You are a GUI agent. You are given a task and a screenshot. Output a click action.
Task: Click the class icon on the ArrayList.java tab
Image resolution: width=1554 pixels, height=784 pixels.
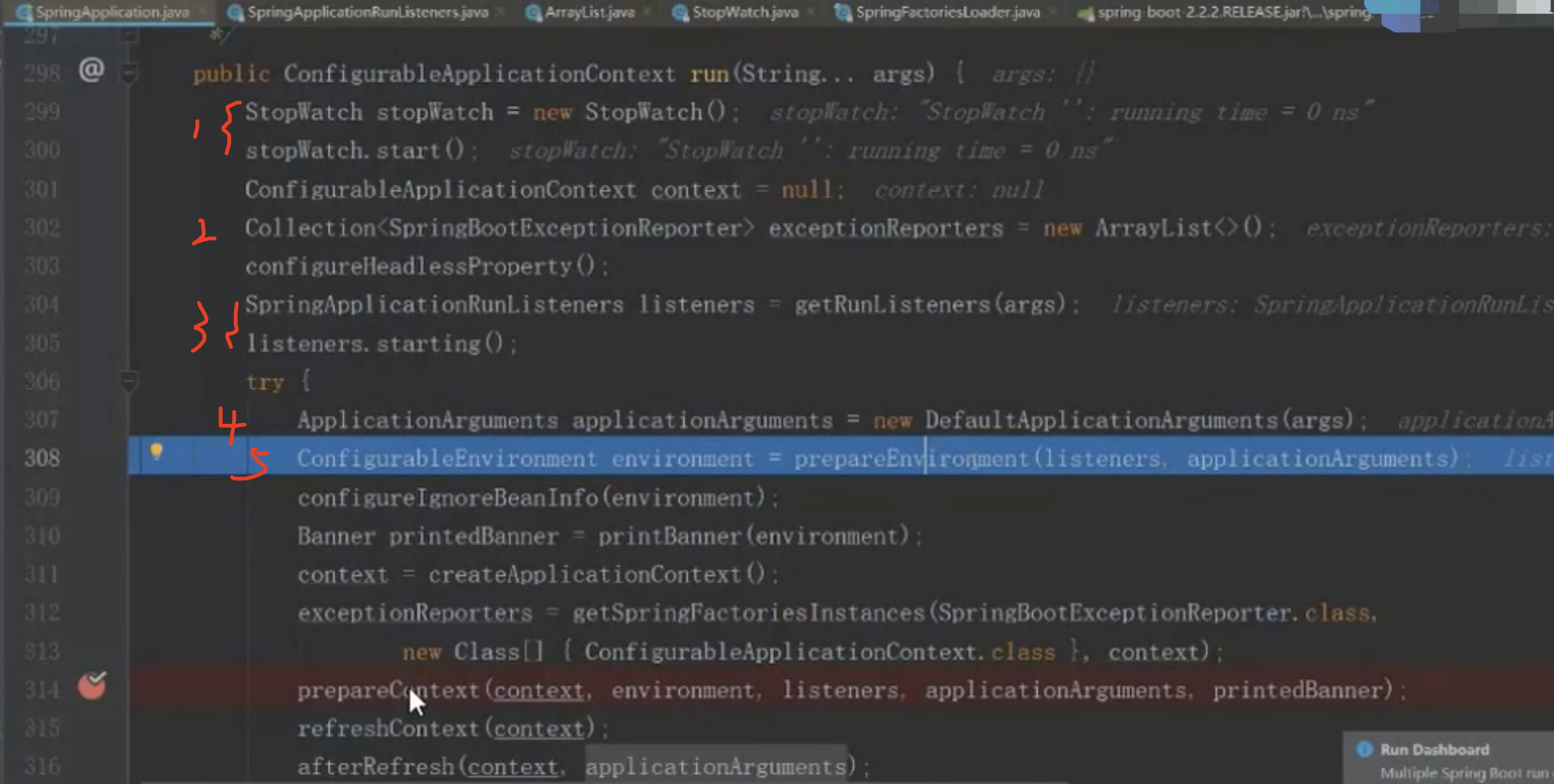tap(534, 12)
